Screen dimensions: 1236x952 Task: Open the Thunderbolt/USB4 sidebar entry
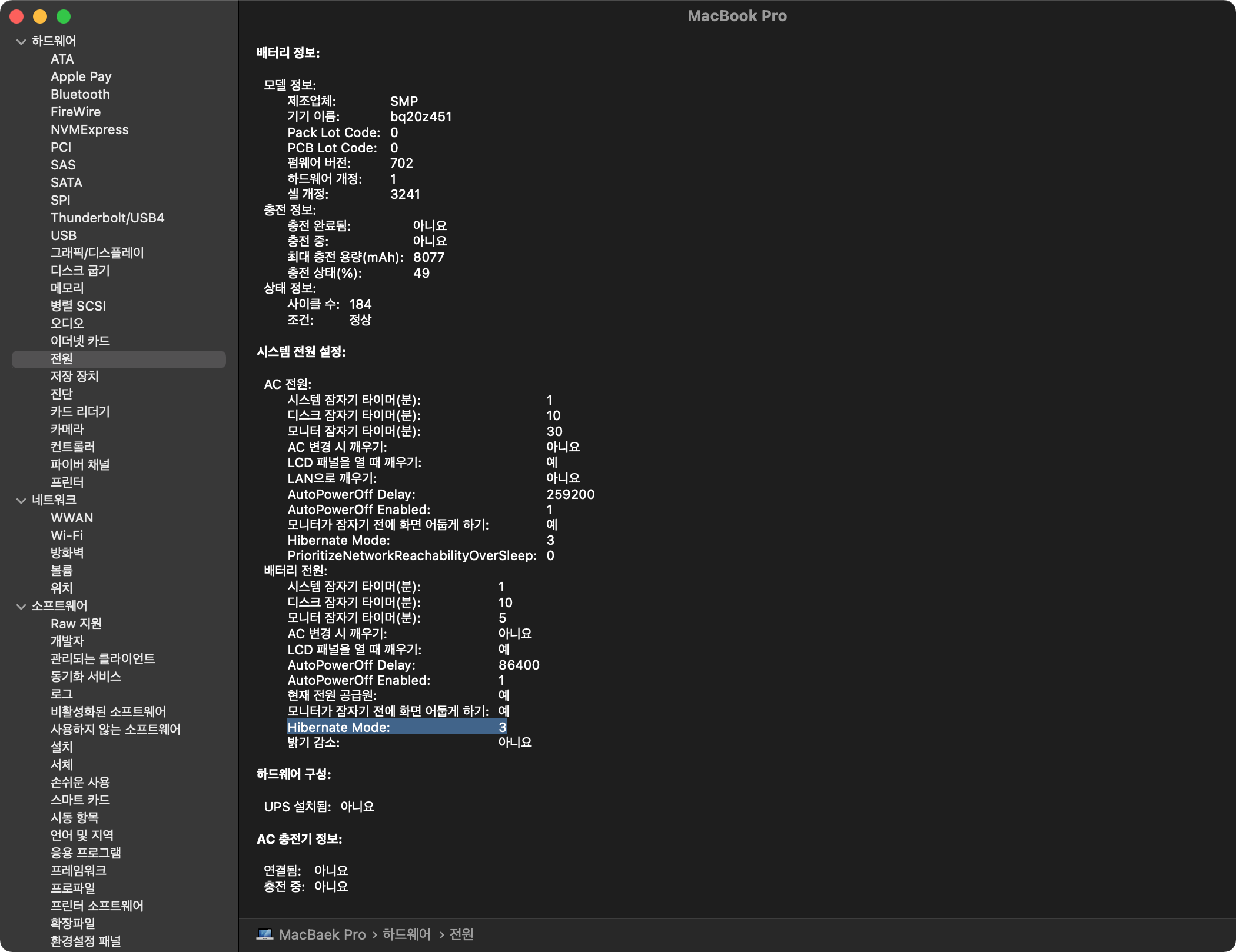[107, 218]
